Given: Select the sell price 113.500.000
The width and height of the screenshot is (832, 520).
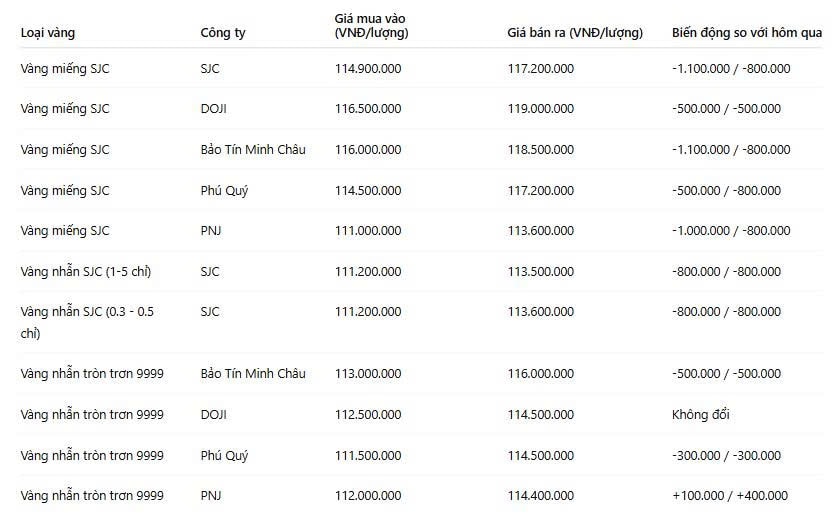Looking at the screenshot, I should click(x=541, y=272).
